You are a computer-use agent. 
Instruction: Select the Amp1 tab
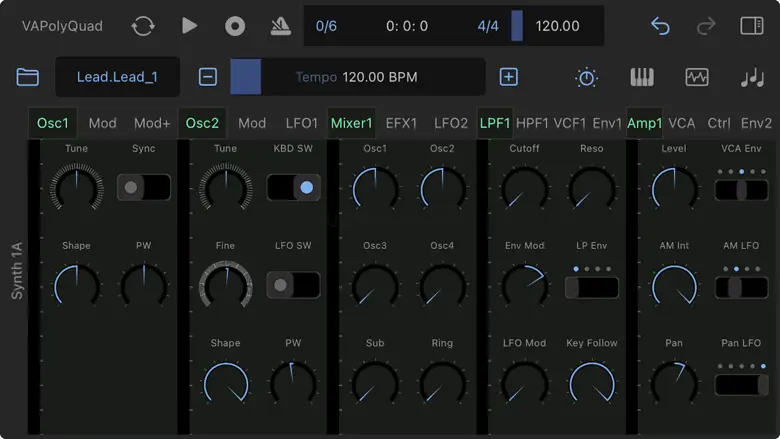pyautogui.click(x=645, y=123)
